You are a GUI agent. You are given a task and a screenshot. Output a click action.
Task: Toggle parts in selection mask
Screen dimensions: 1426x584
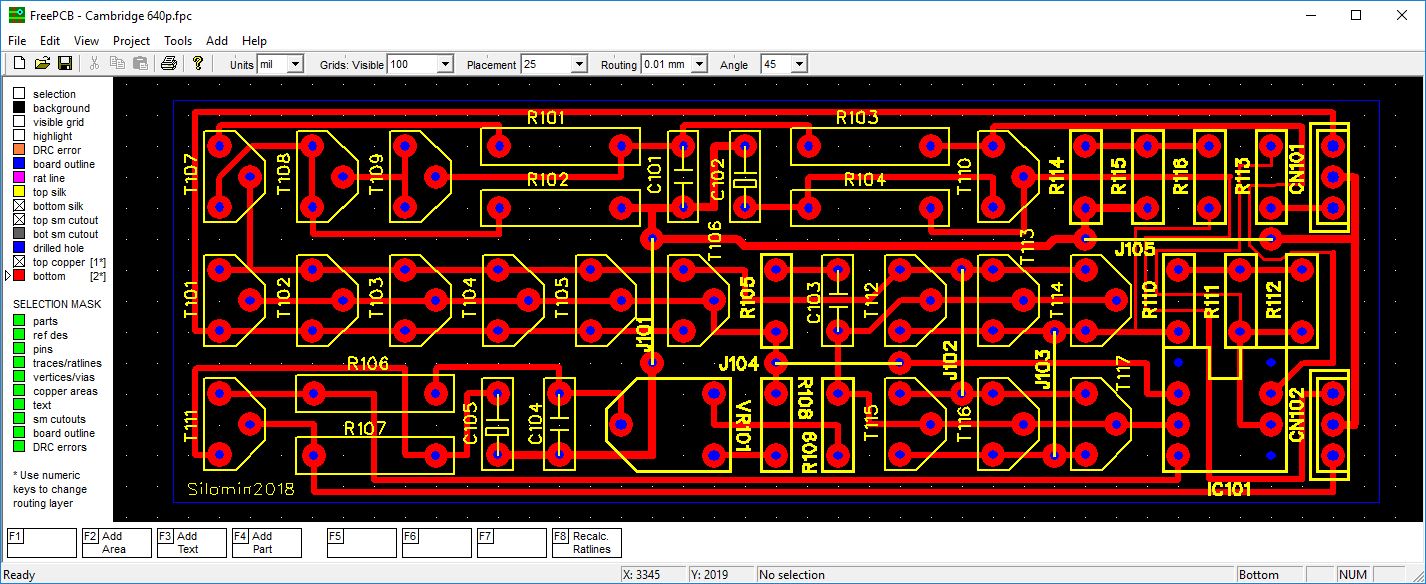(19, 321)
